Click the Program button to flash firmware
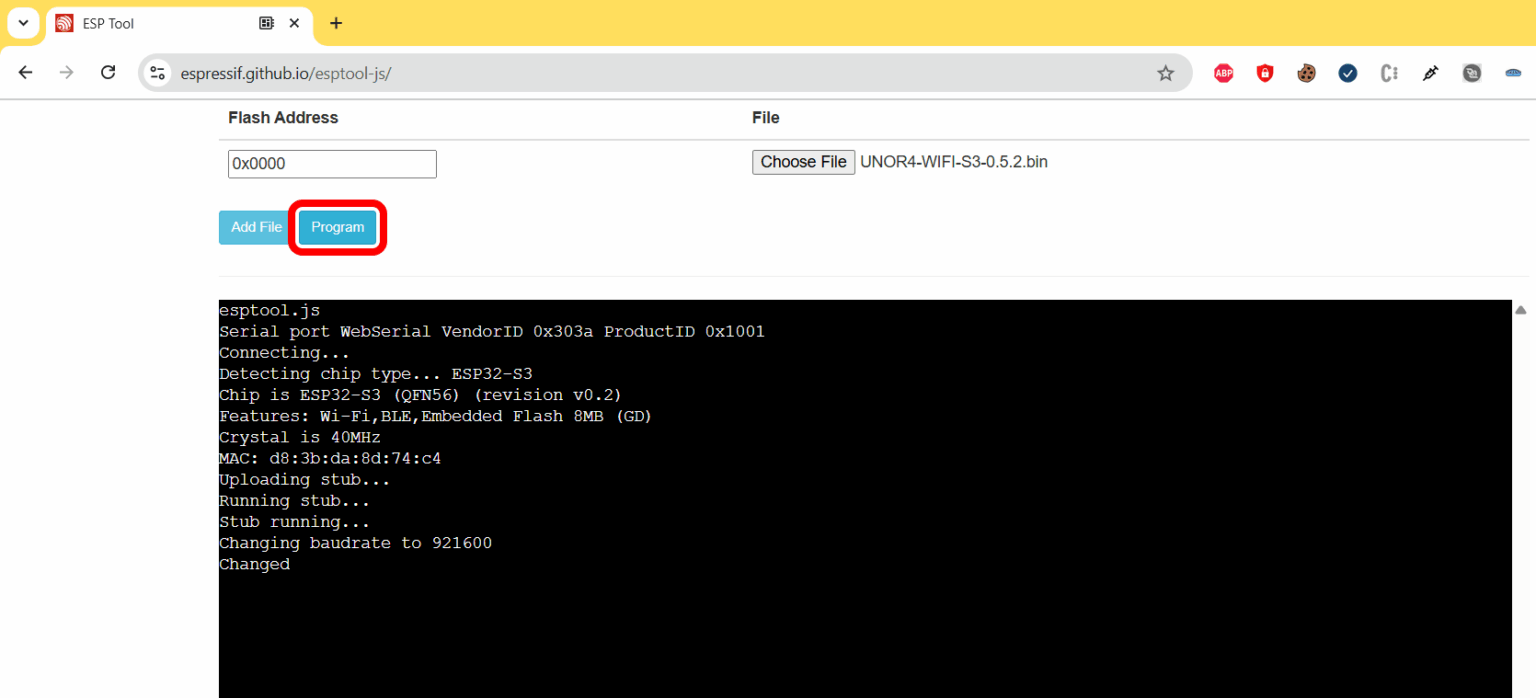This screenshot has width=1536, height=698. (337, 227)
